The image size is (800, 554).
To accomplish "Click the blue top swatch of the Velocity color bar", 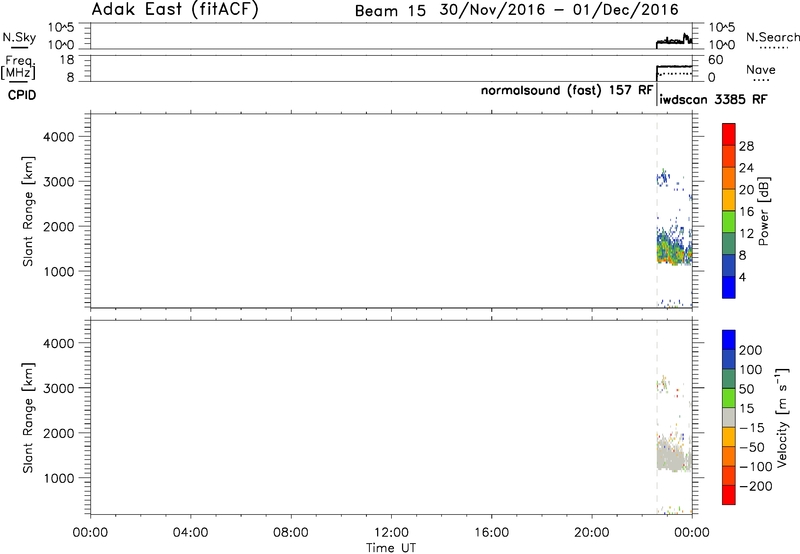I will (x=729, y=340).
